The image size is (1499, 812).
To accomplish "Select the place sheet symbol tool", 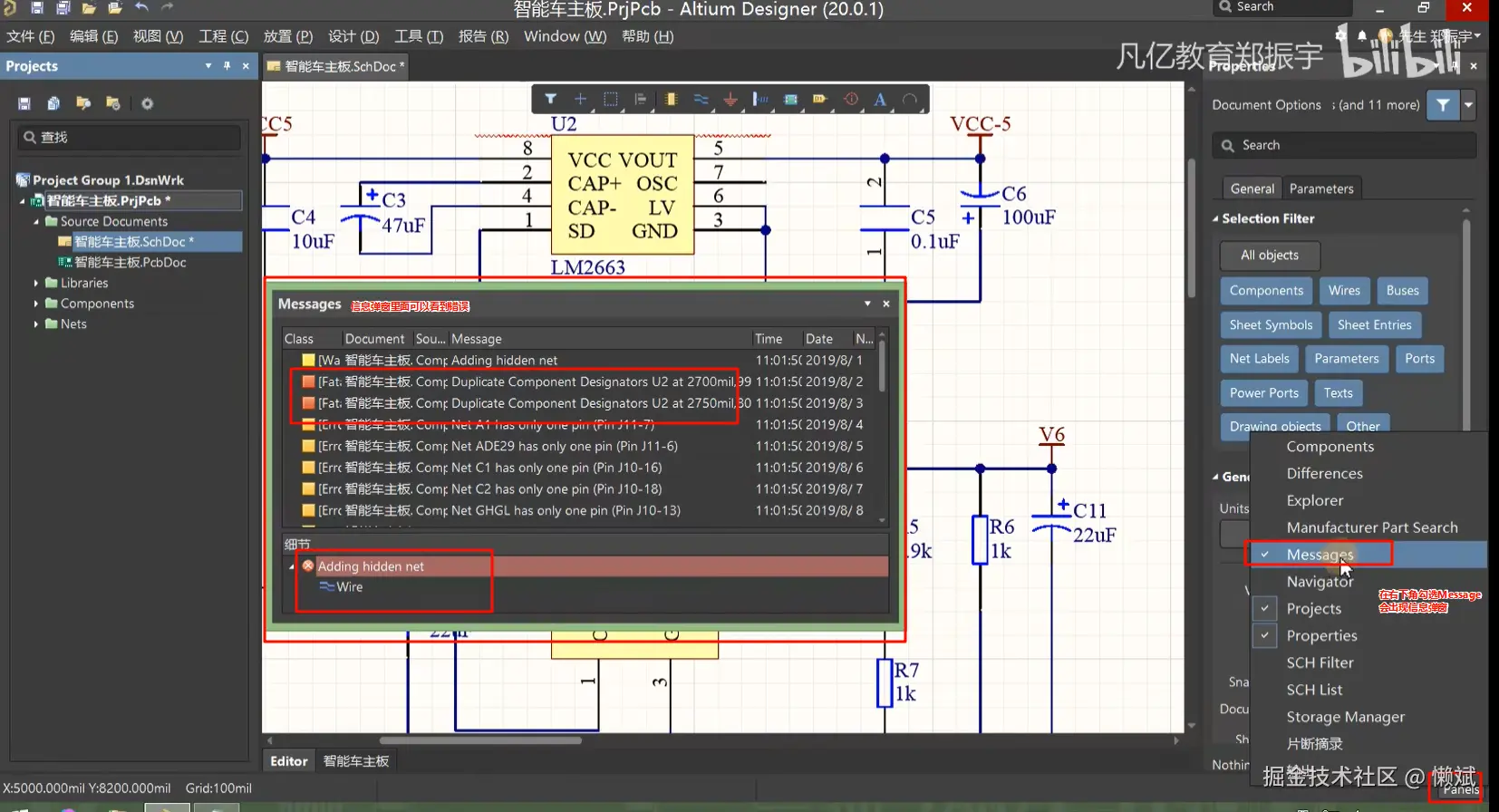I will coord(790,99).
